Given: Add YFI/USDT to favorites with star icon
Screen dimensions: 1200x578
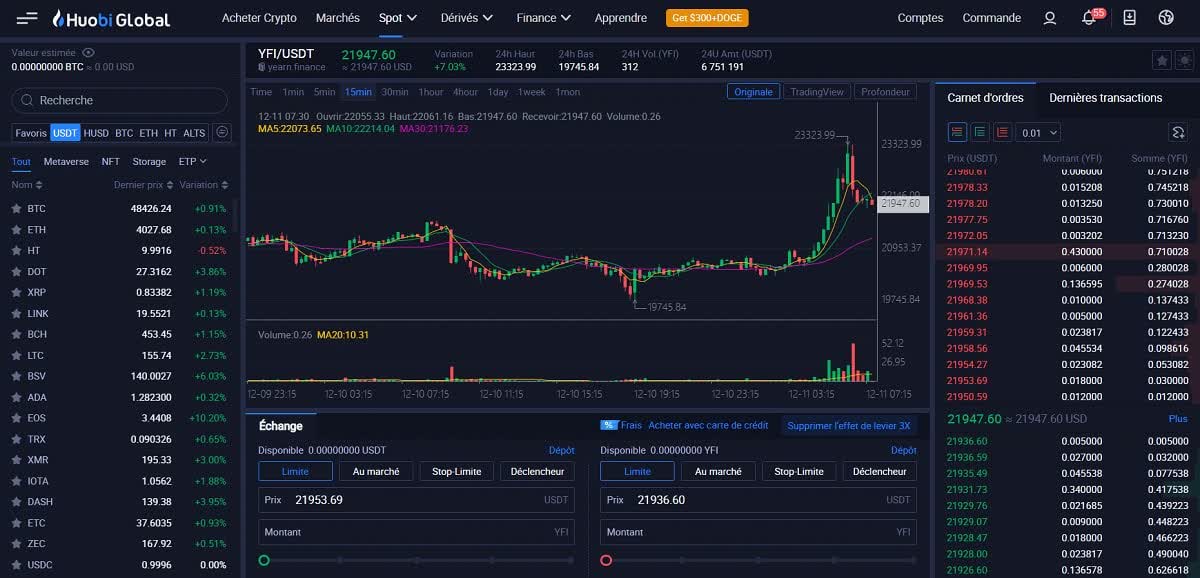Looking at the screenshot, I should pos(1161,60).
